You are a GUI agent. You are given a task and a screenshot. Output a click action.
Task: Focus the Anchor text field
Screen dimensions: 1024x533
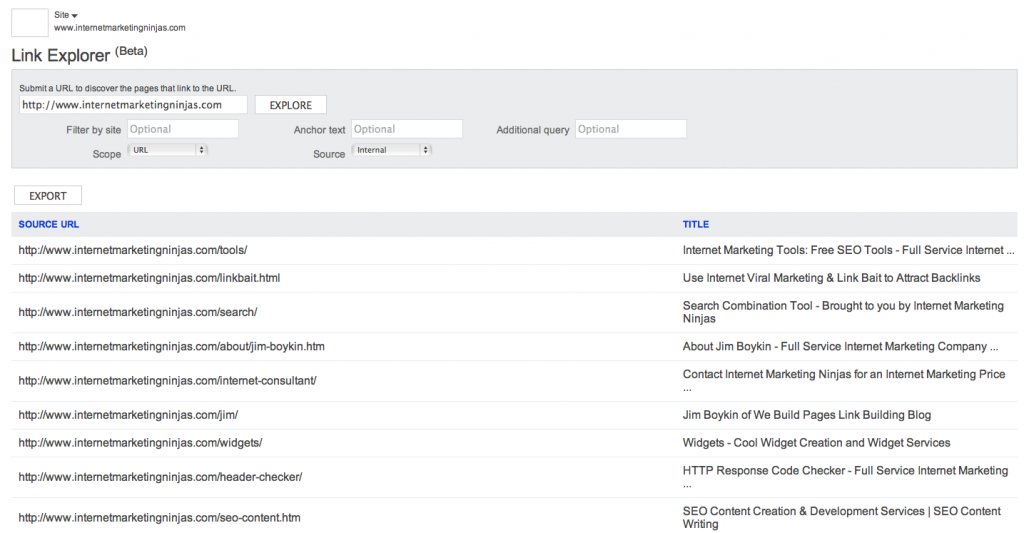pos(407,129)
